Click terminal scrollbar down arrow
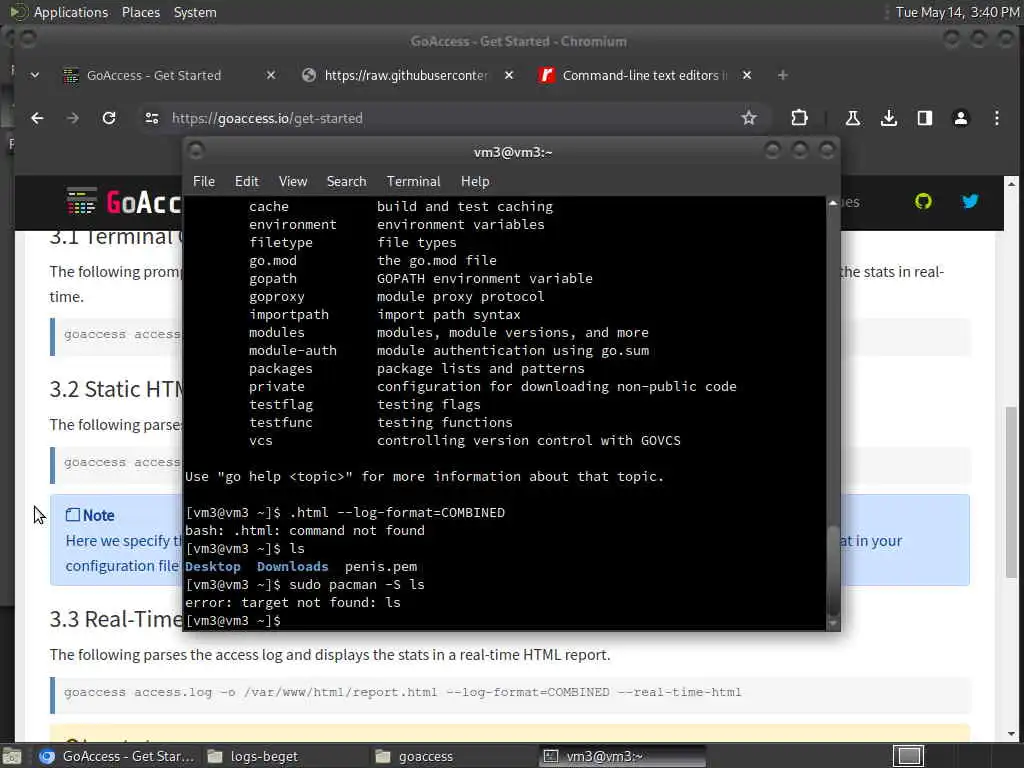Screen dimensions: 1024x768 833,624
